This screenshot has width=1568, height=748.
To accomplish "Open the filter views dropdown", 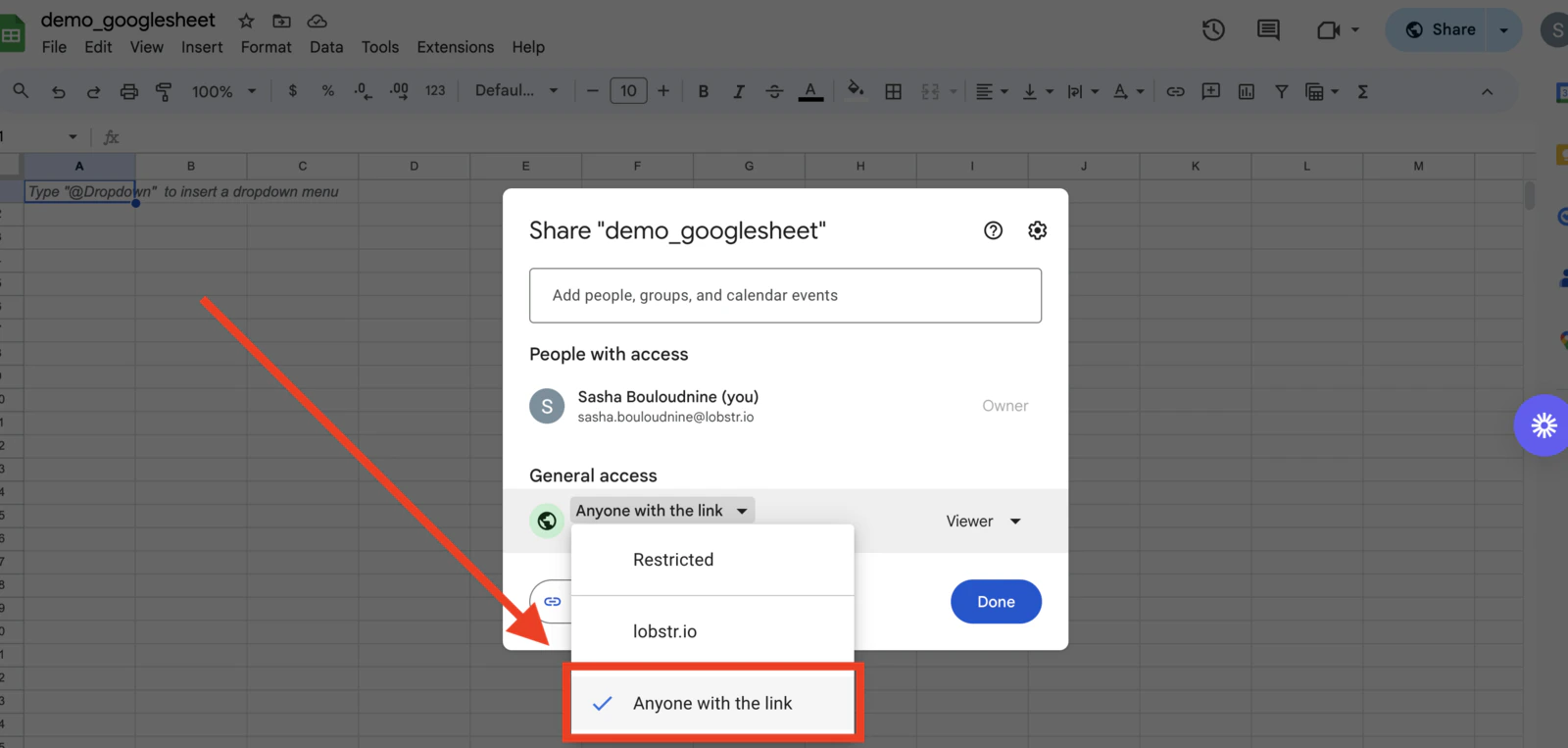I will point(1322,91).
